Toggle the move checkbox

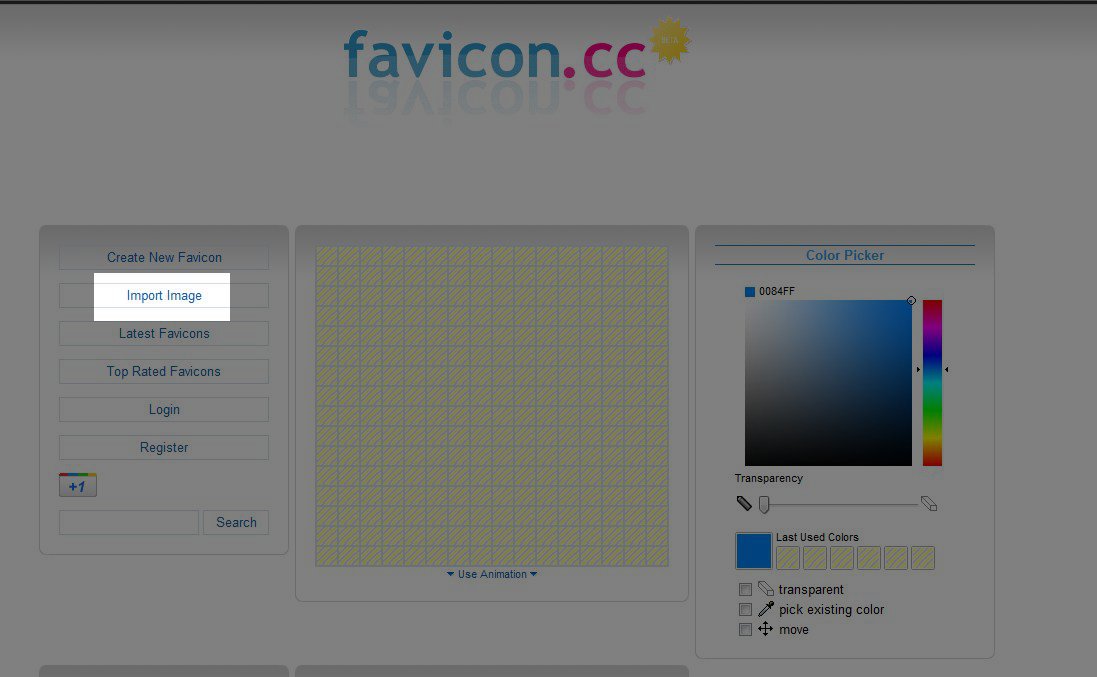point(745,629)
